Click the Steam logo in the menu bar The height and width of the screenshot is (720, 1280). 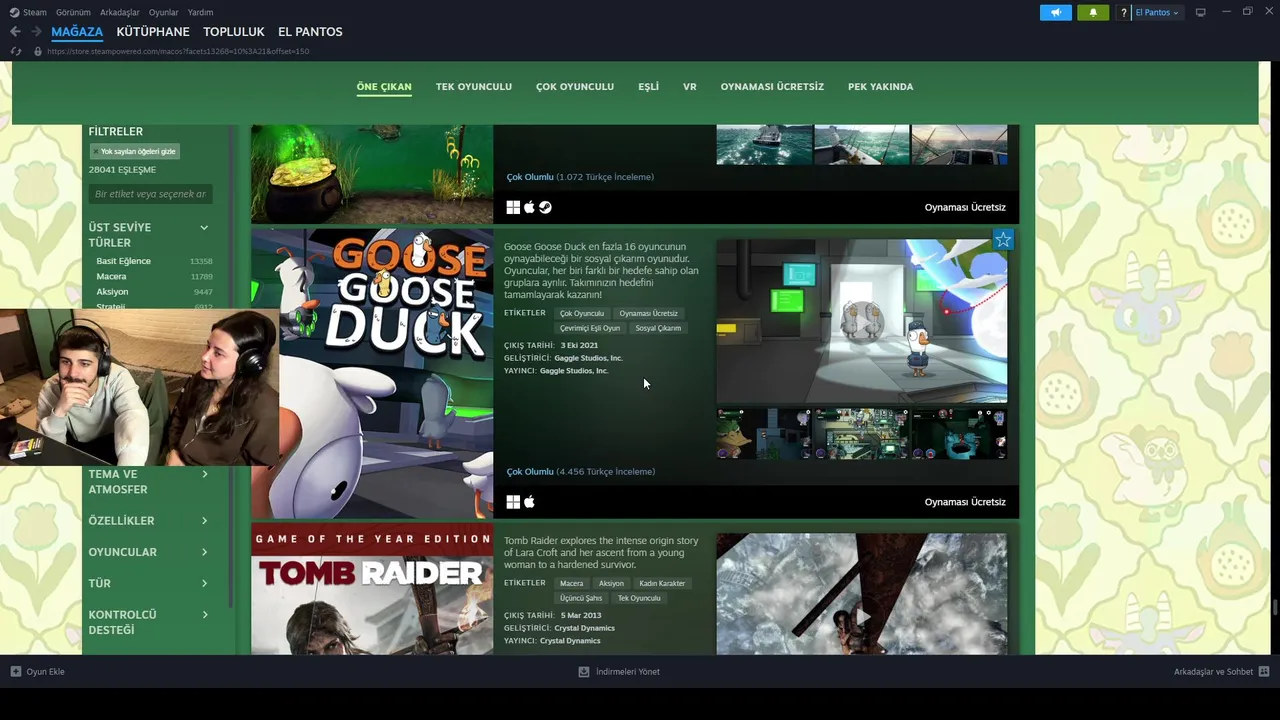[x=14, y=12]
